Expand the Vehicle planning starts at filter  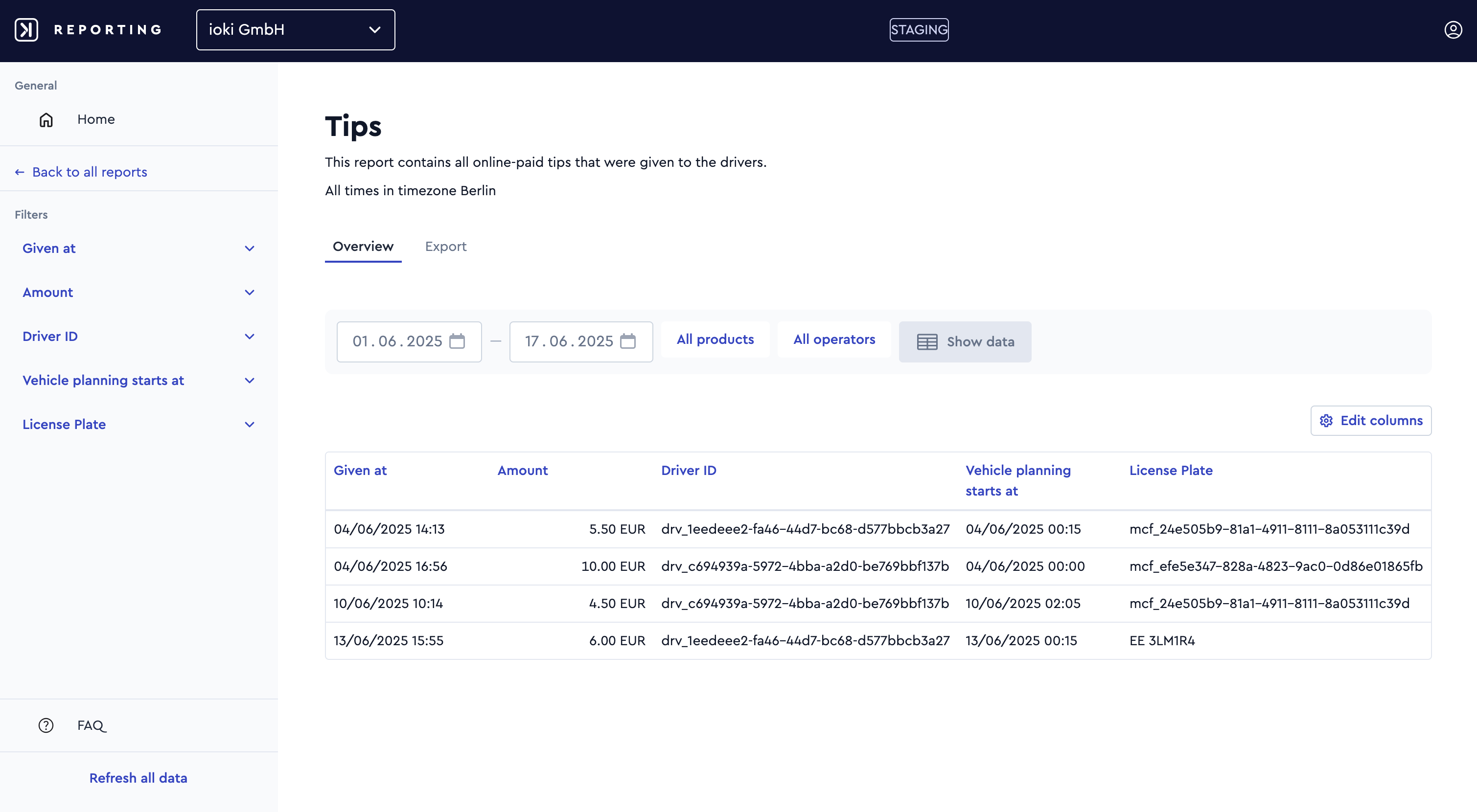click(x=139, y=381)
